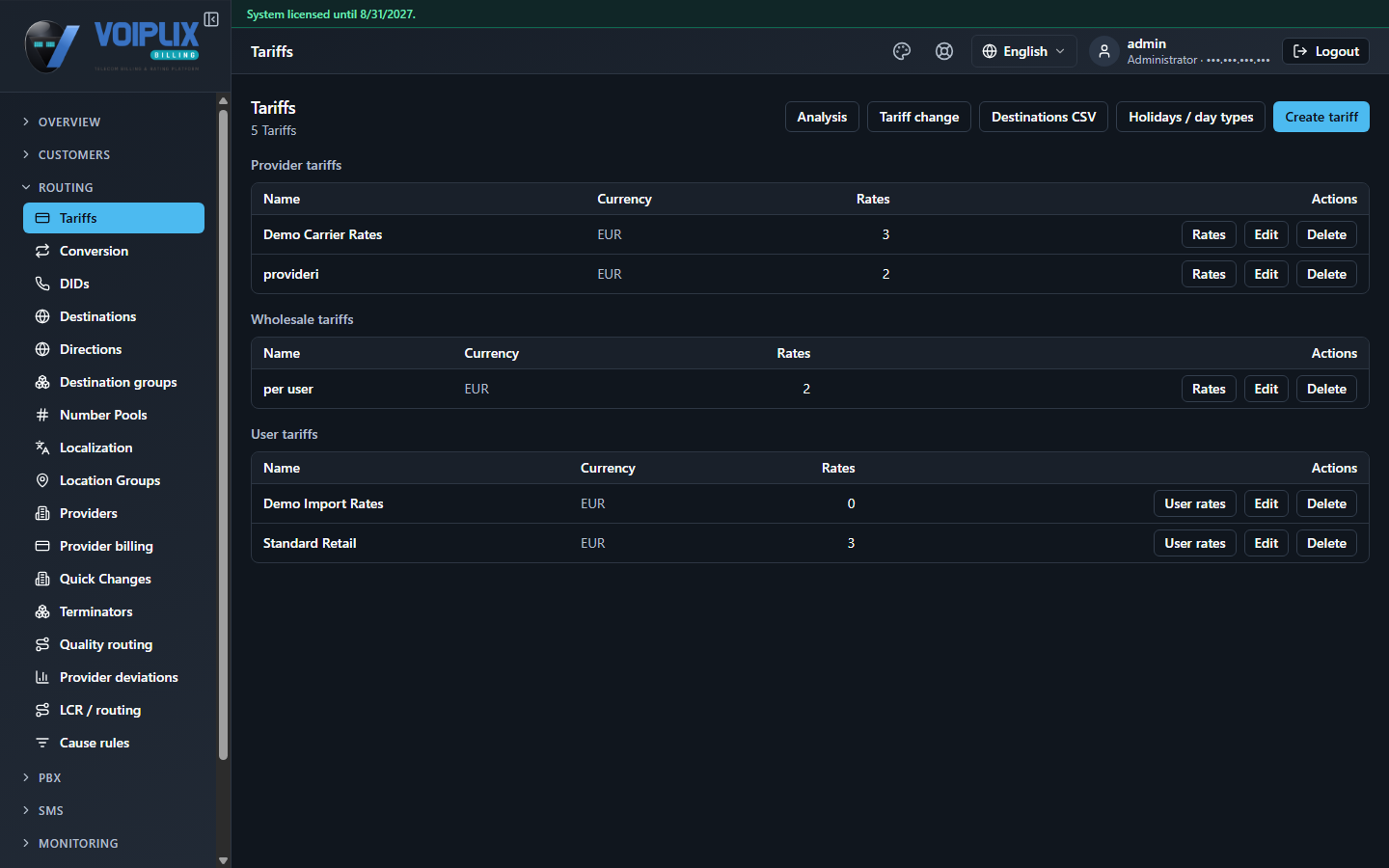Click the admin user avatar icon

(1104, 51)
